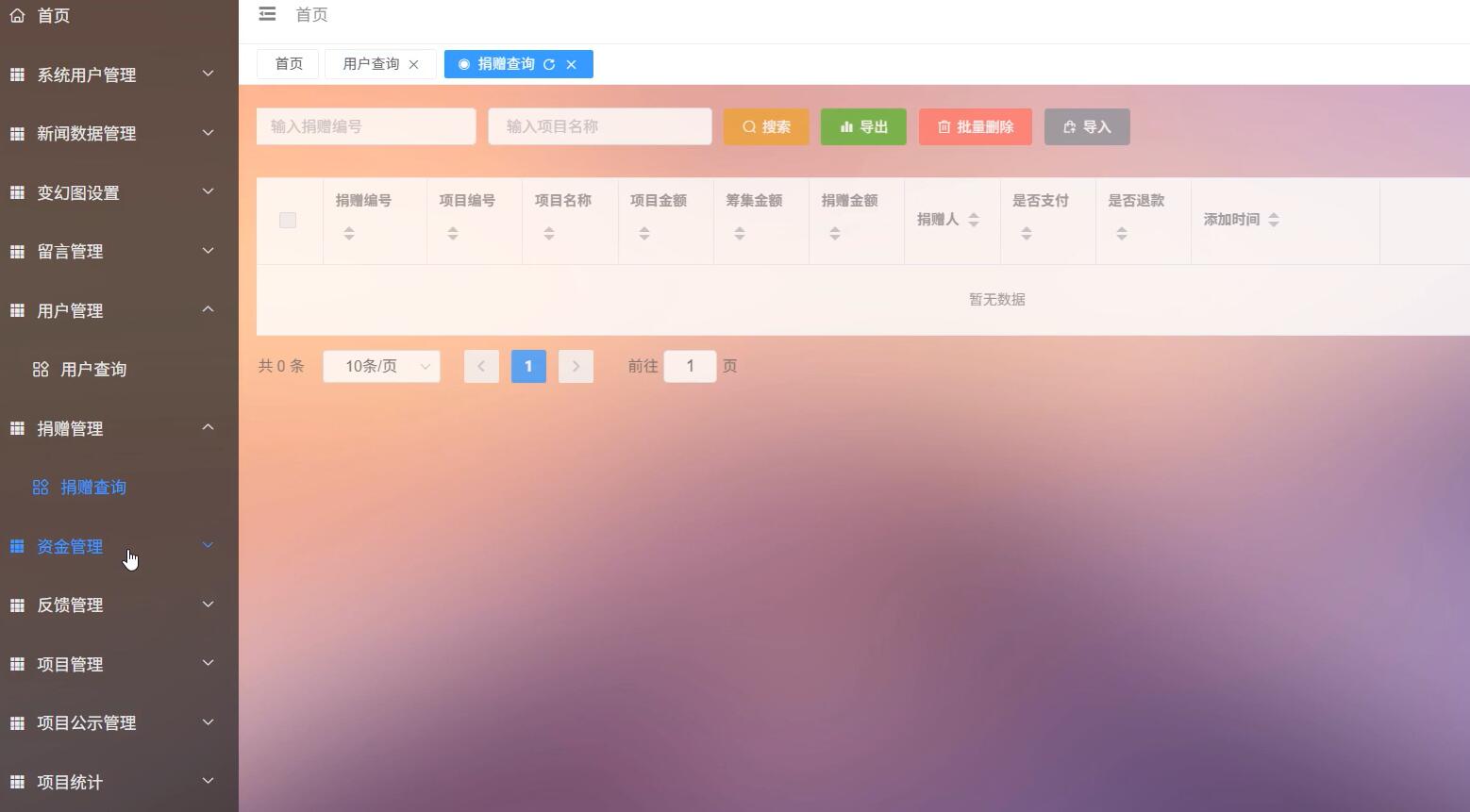
Task: Click the icon next to 捐赠查询
Action: tap(41, 488)
